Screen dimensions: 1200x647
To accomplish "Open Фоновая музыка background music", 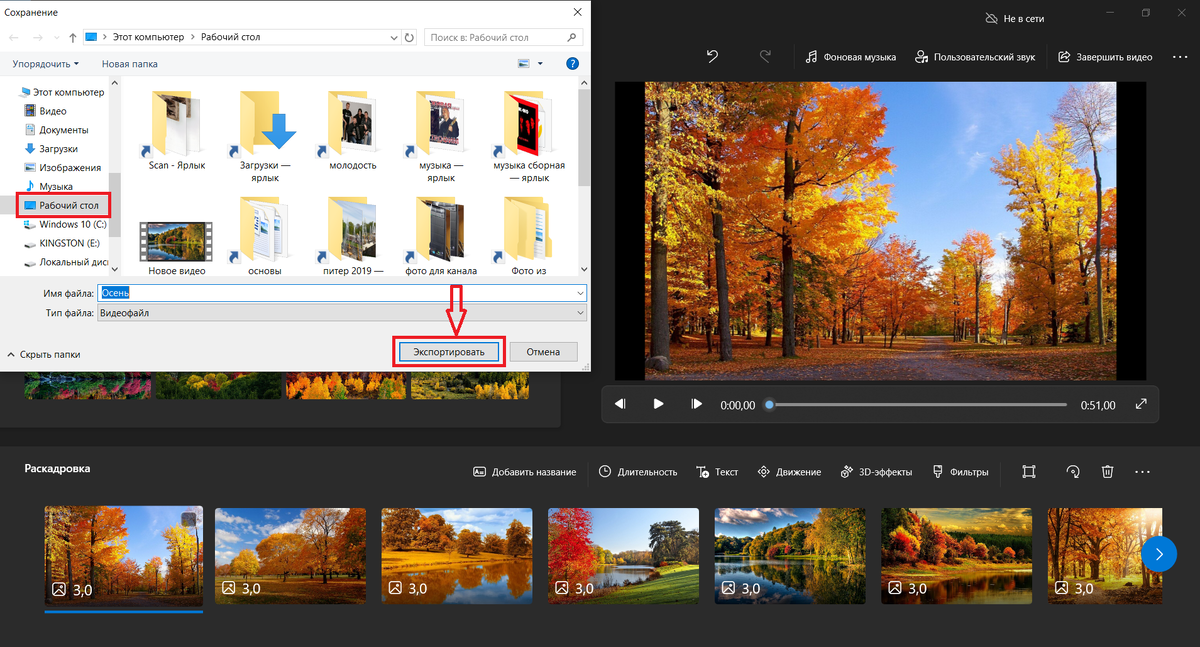I will (851, 57).
